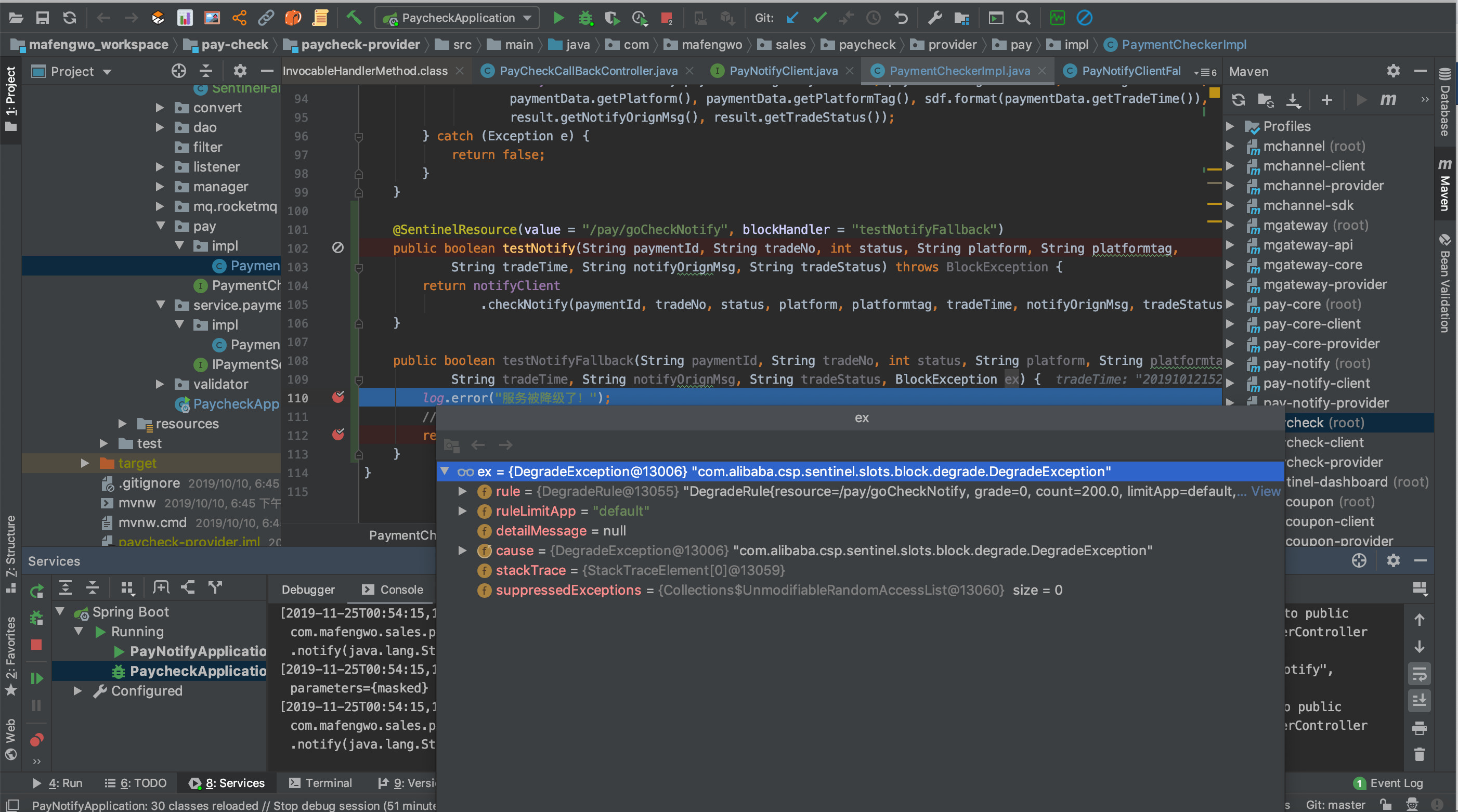Print console output icon
The width and height of the screenshot is (1458, 812).
pos(1420,728)
